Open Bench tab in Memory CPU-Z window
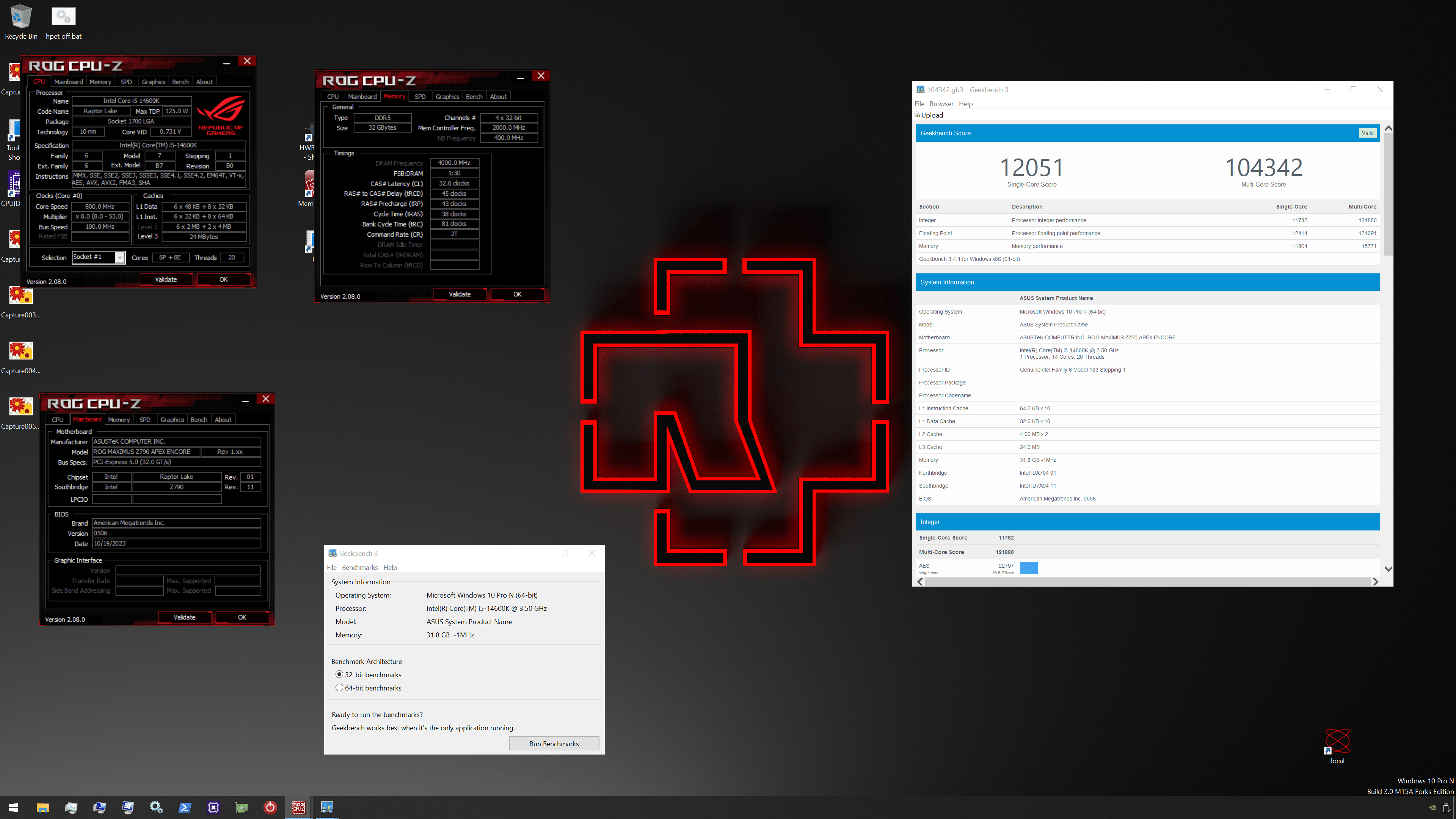Viewport: 1456px width, 819px height. pyautogui.click(x=474, y=97)
